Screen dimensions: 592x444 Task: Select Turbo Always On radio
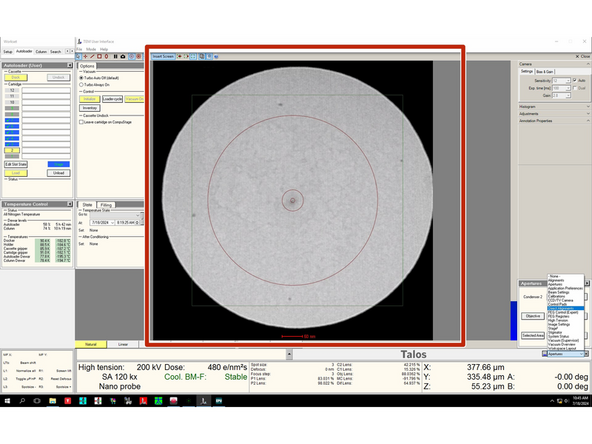(x=81, y=85)
